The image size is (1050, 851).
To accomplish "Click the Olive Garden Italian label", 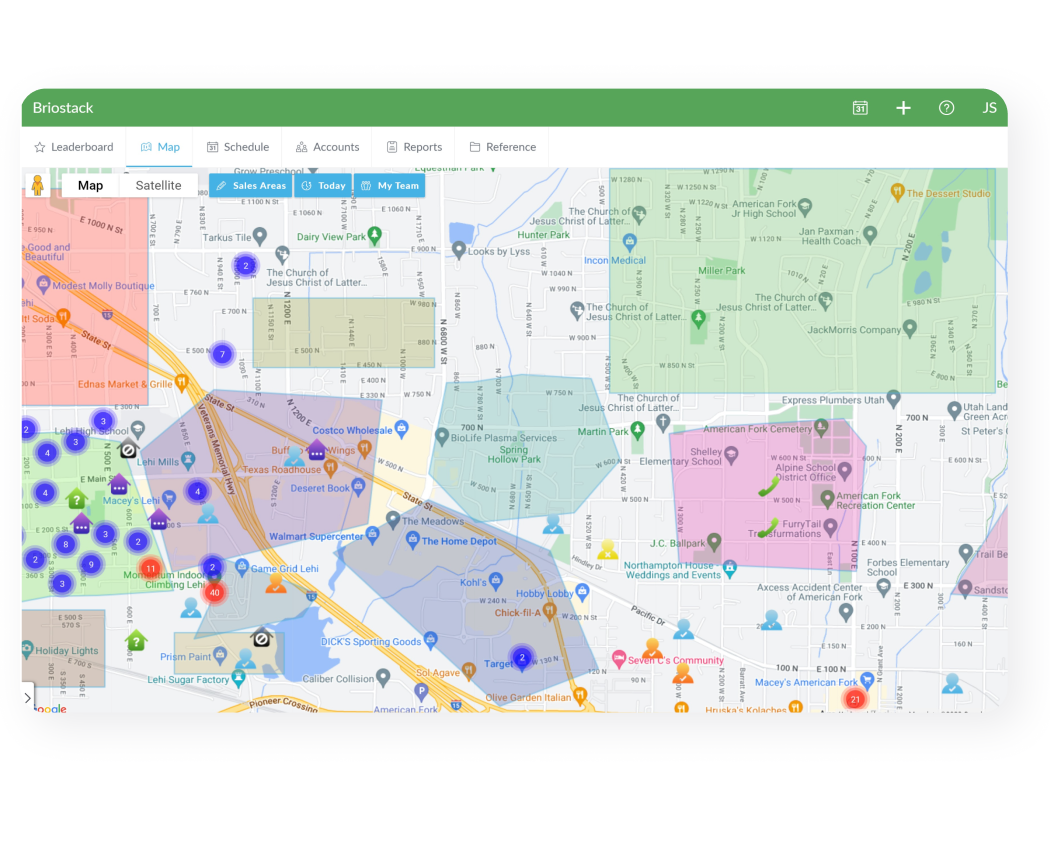I will point(528,697).
